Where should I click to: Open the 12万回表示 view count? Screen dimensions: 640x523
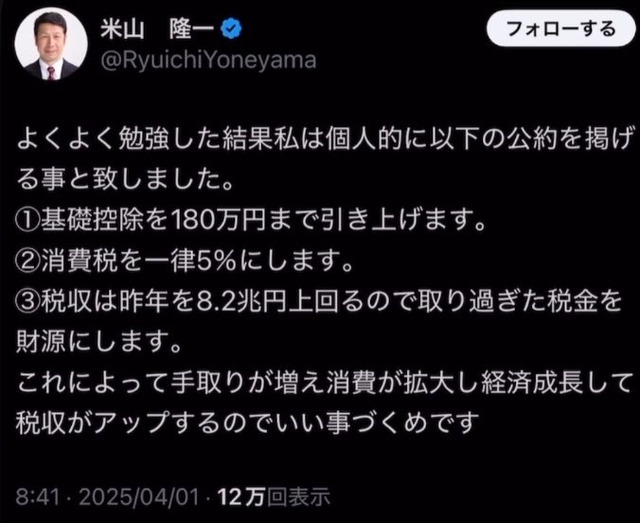click(x=274, y=497)
